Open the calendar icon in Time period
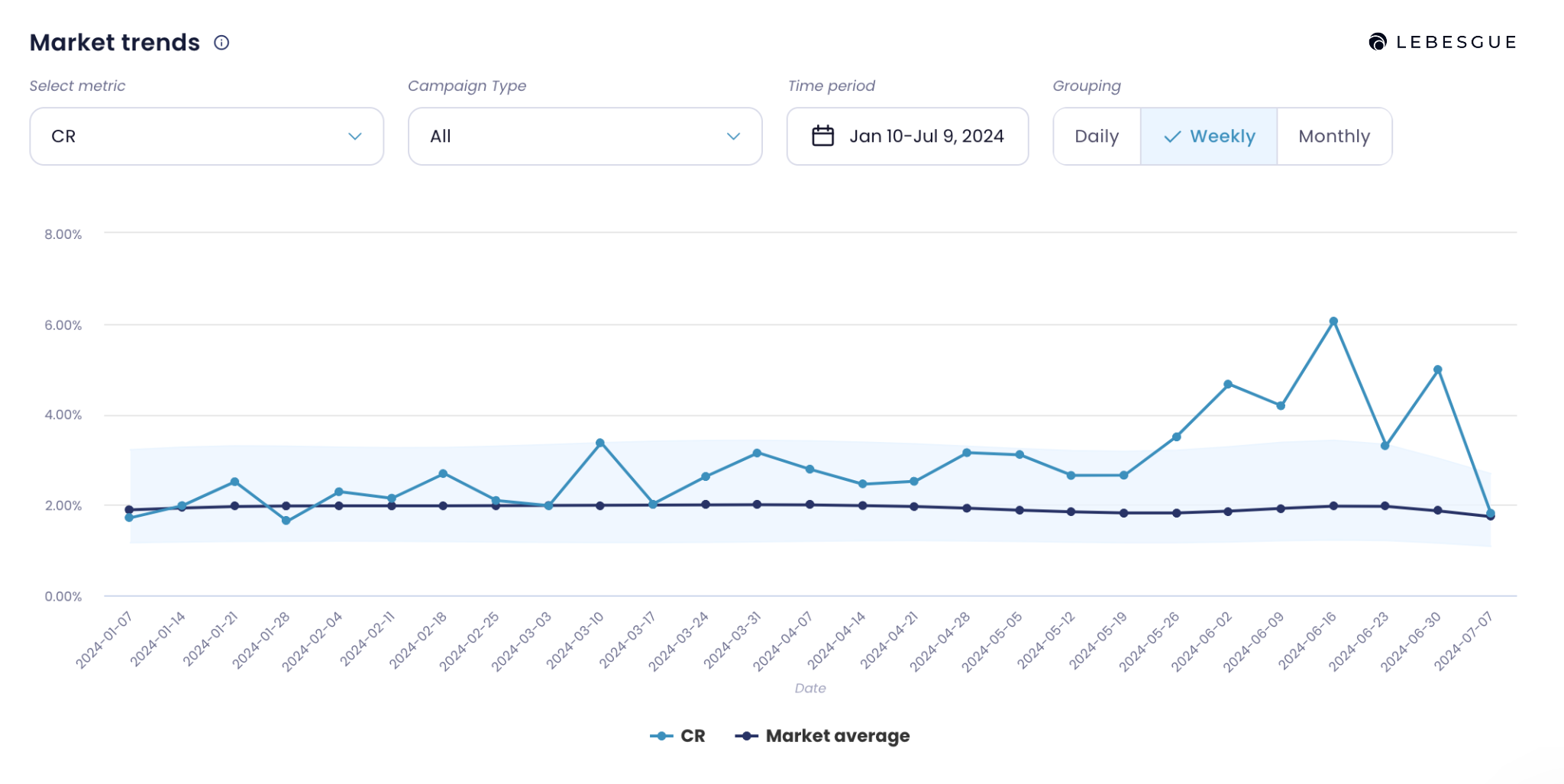Screen dimensions: 1564x784 coord(822,136)
